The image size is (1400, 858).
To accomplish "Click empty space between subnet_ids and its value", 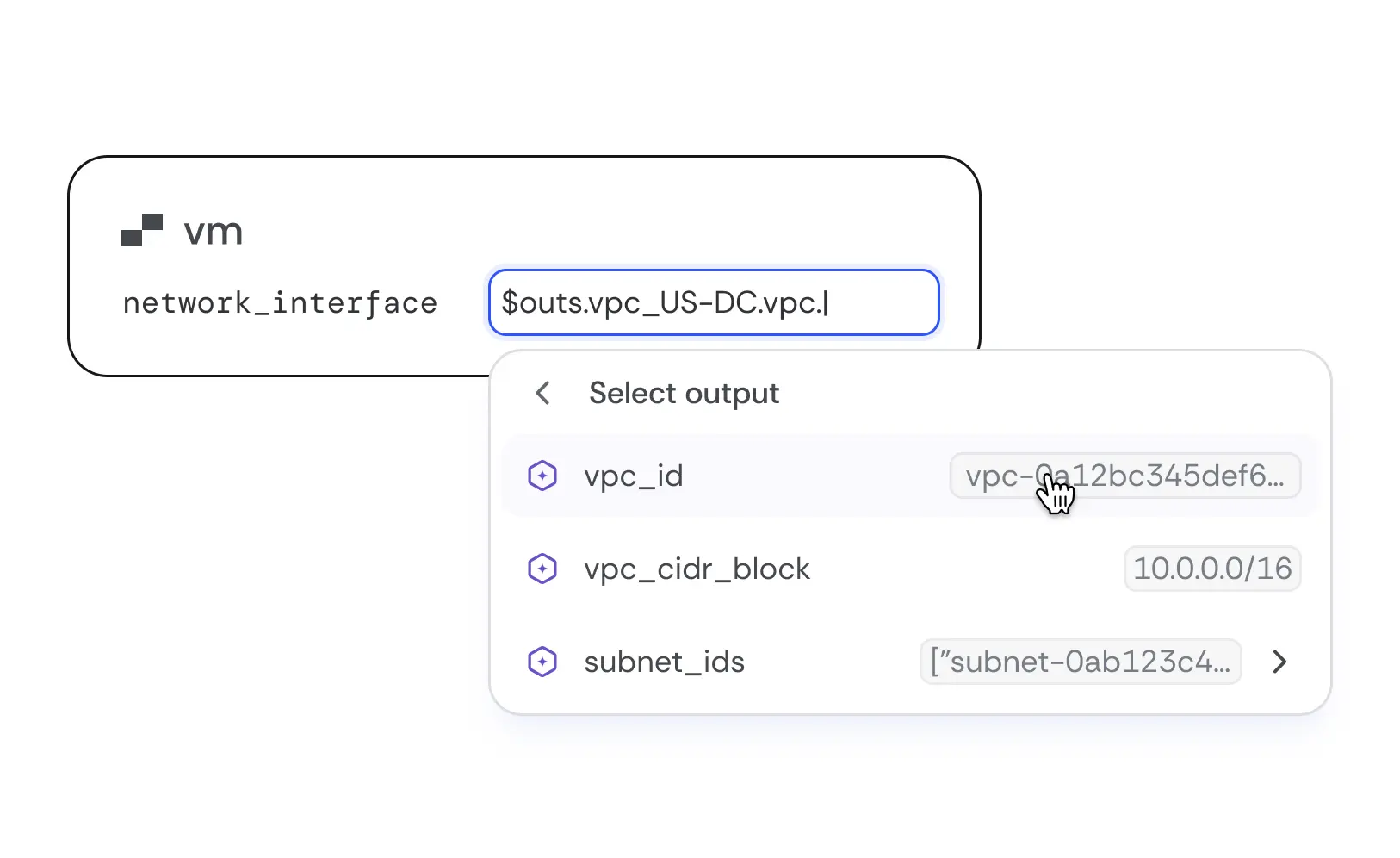I will [x=831, y=662].
